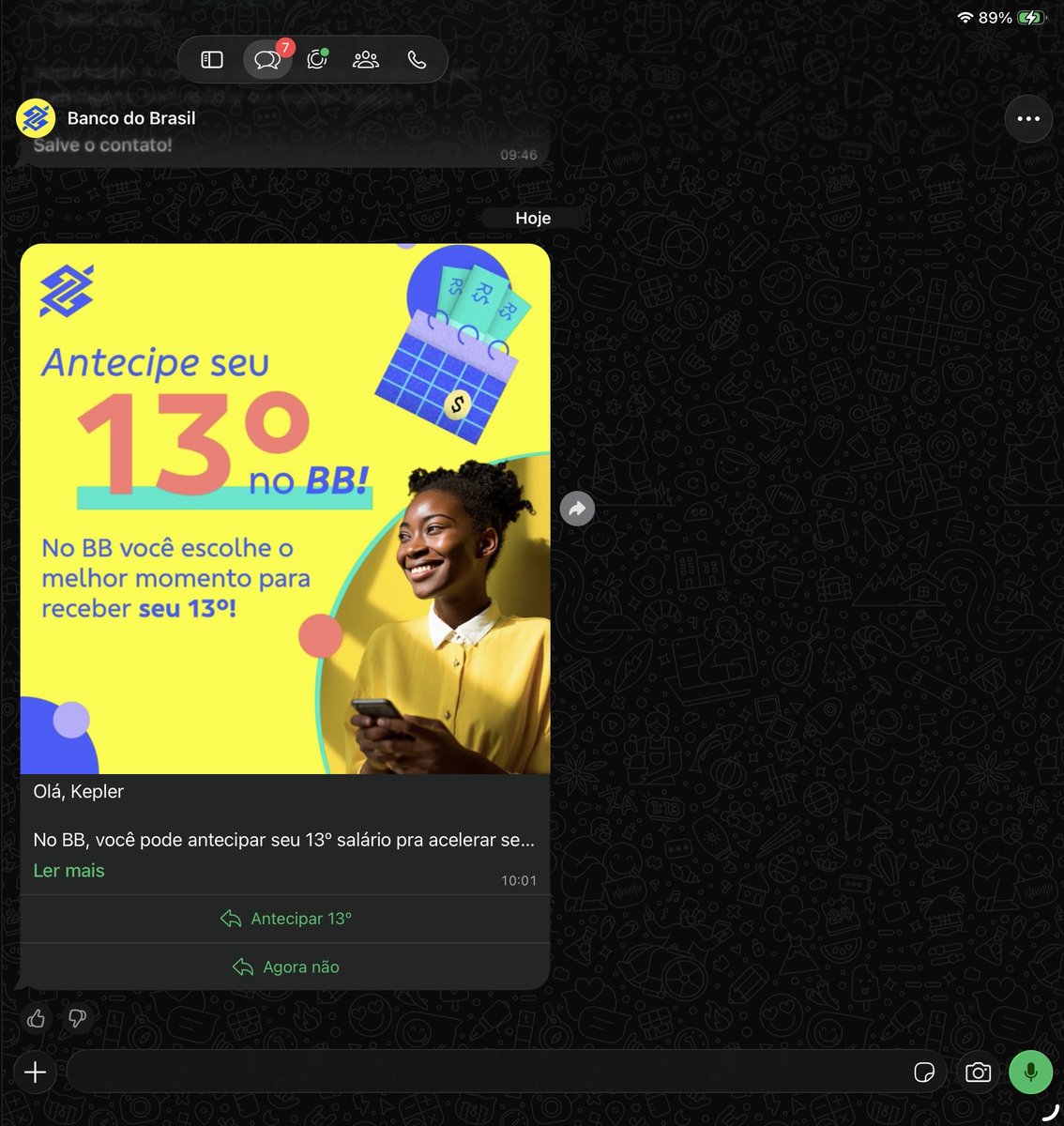Forward the promo message with the arrow
Viewport: 1064px width, 1126px height.
[577, 509]
